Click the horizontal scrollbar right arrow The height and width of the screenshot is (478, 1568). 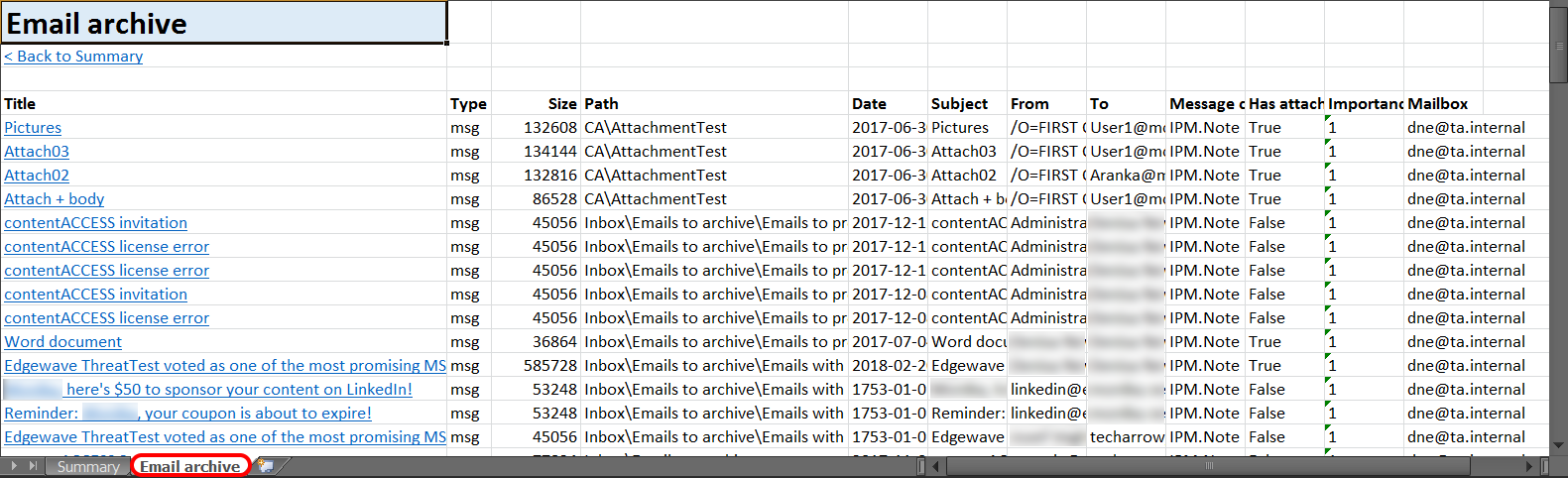click(1530, 466)
